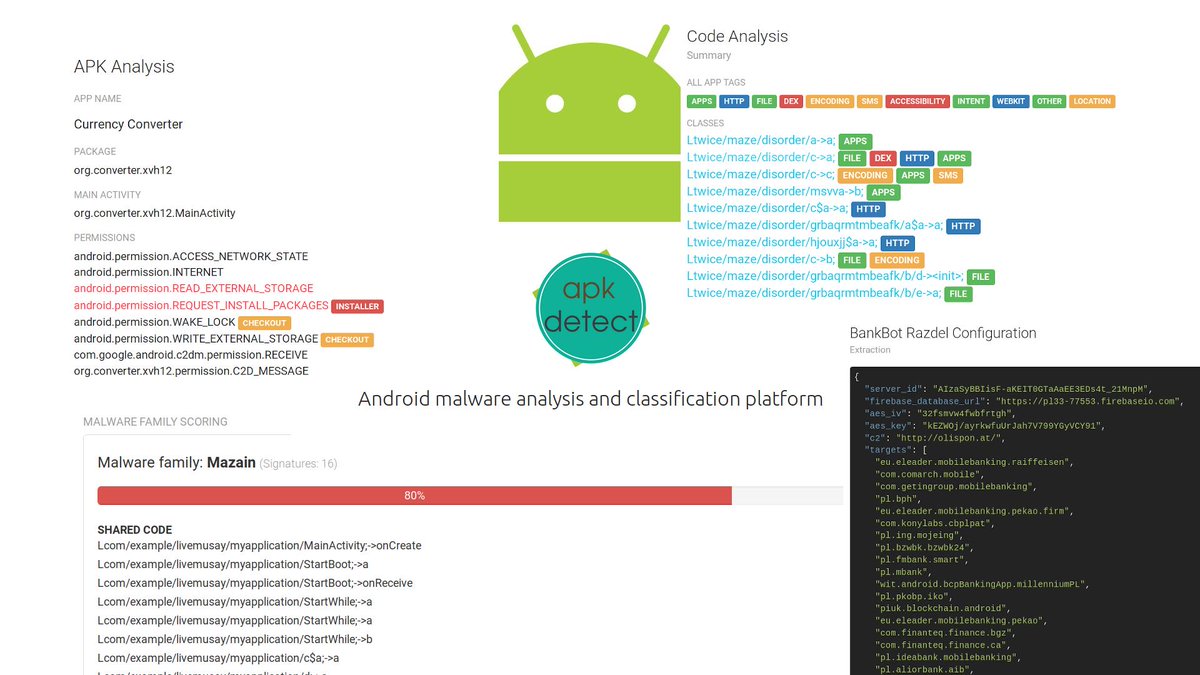The image size is (1200, 675).
Task: Open class link grbaqrmtmbeafk/a$a->a;
Action: (815, 226)
